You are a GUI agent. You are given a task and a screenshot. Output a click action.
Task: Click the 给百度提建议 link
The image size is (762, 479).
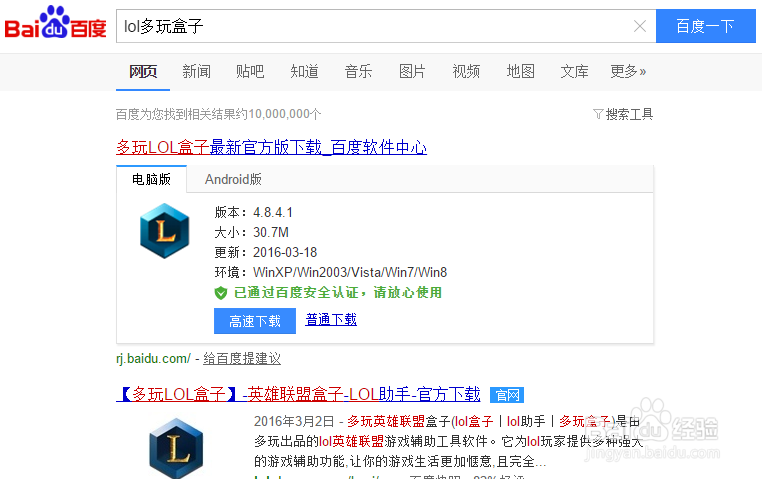[242, 359]
